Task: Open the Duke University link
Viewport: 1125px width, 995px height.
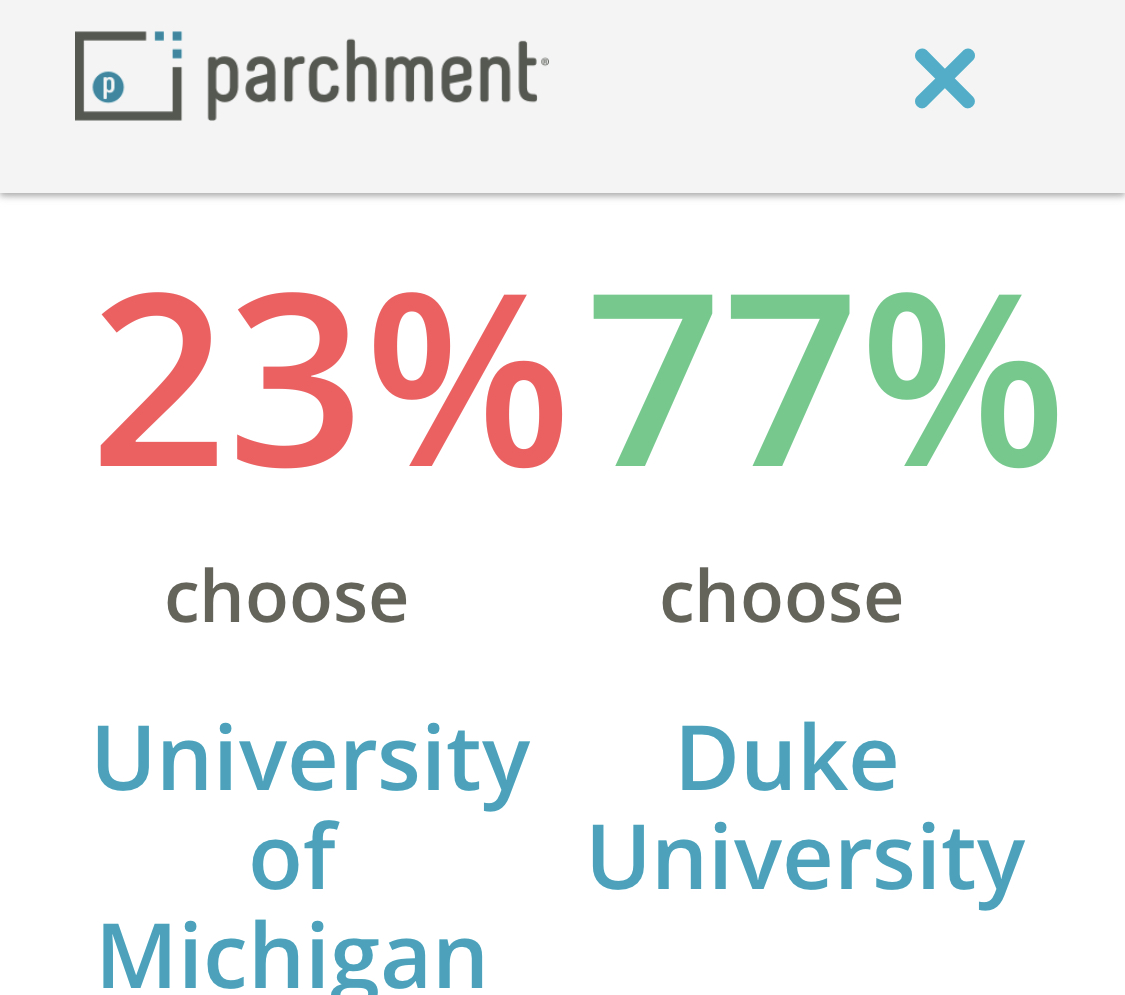Action: click(x=806, y=807)
